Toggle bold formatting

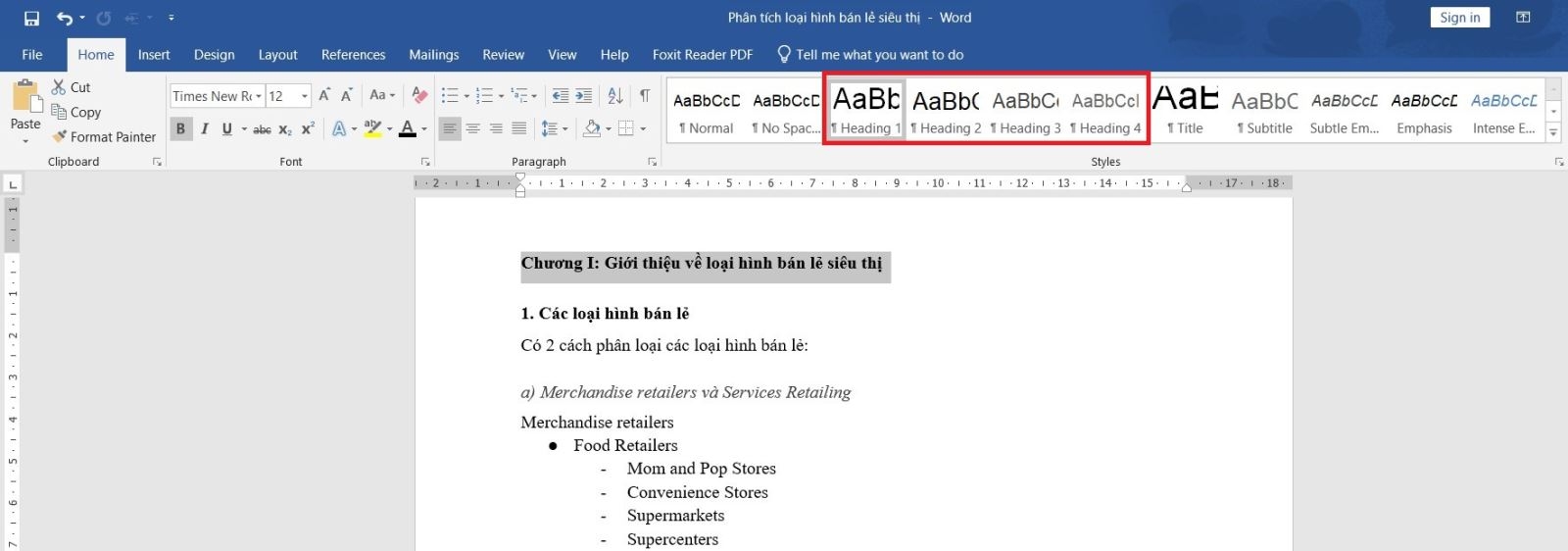[180, 128]
